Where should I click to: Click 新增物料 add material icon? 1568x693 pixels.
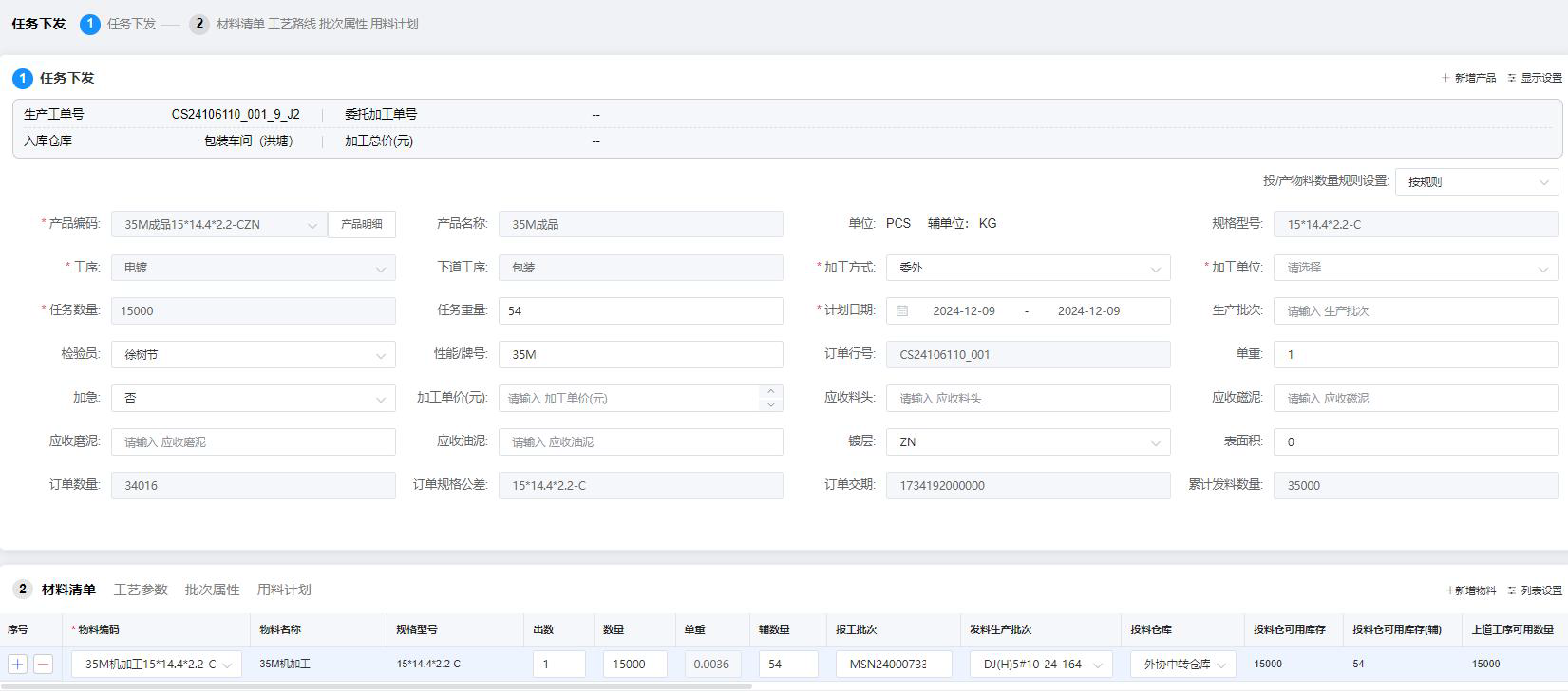coord(1449,590)
